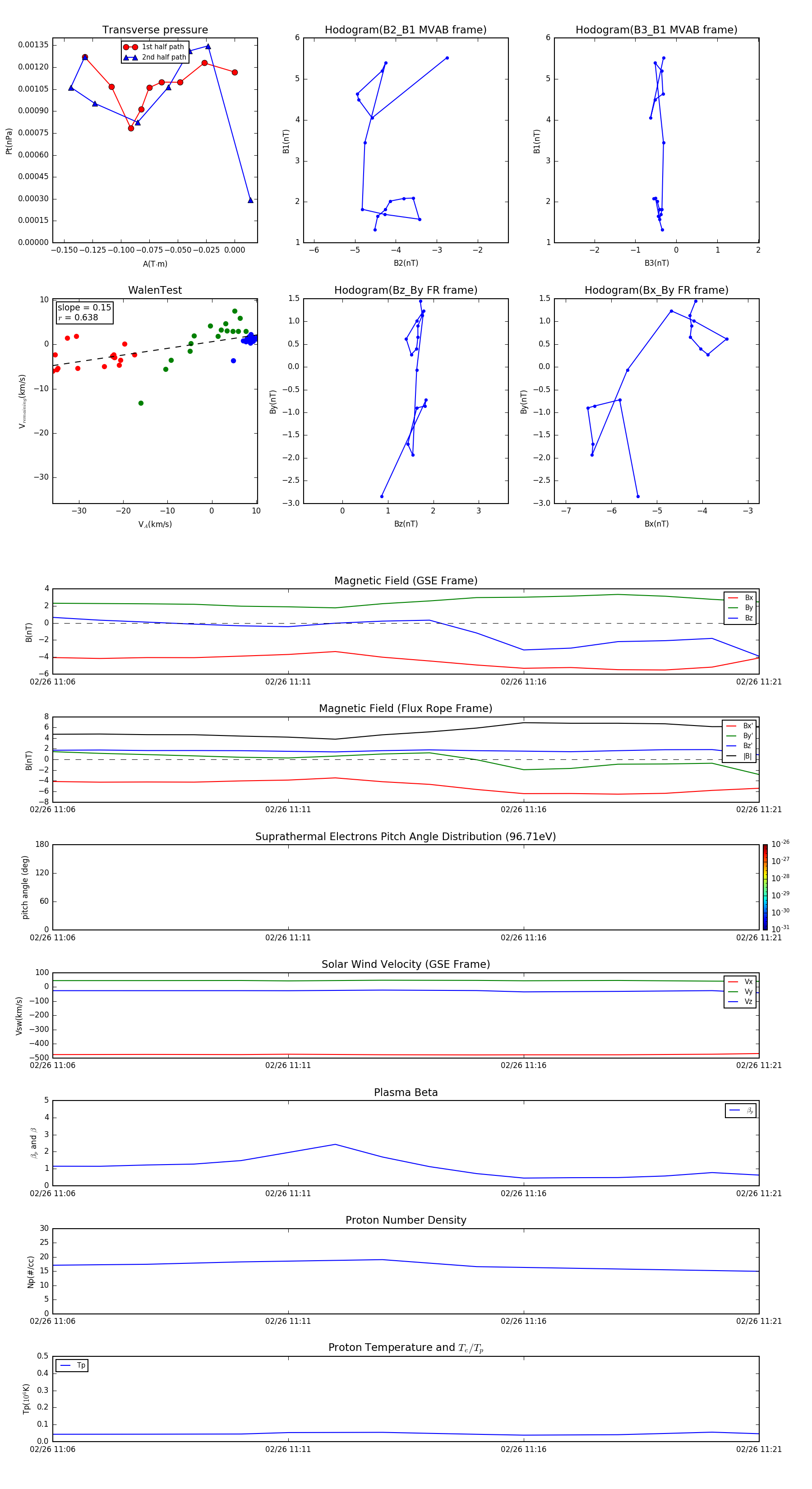This screenshot has width=812, height=1489.
Task: Click the 'Magnetic Field (GSE Frame)' title
Action: point(406,581)
